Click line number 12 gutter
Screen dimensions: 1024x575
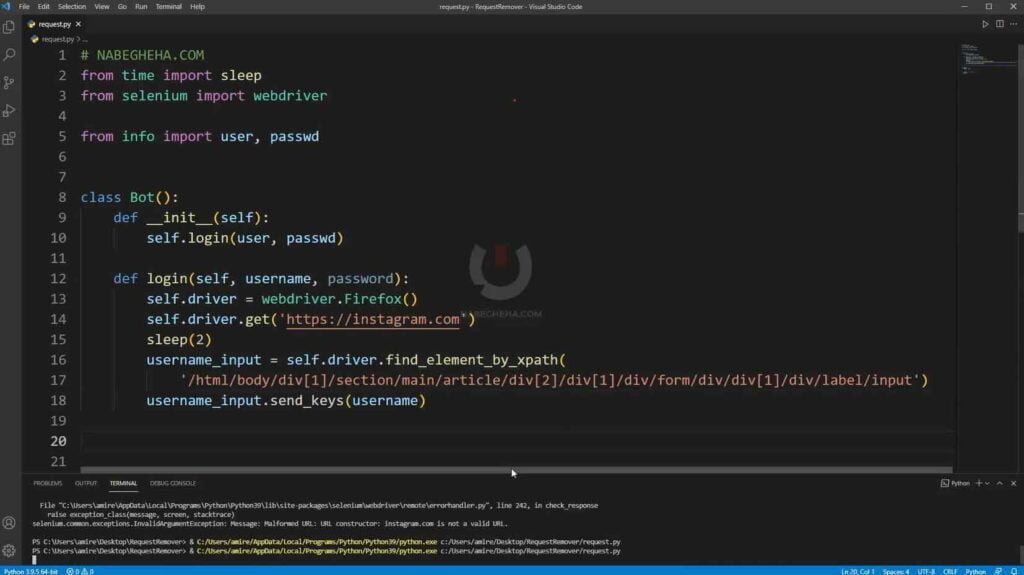(x=59, y=278)
